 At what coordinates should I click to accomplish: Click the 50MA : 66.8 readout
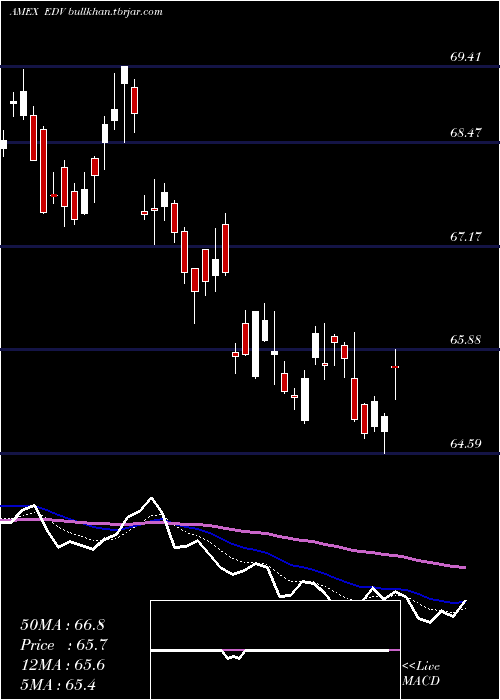click(x=62, y=625)
